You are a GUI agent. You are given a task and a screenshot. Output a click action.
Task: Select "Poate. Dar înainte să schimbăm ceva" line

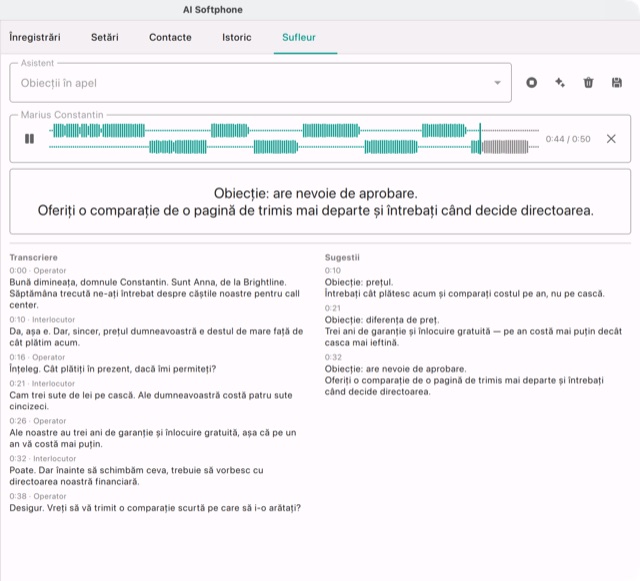click(136, 476)
